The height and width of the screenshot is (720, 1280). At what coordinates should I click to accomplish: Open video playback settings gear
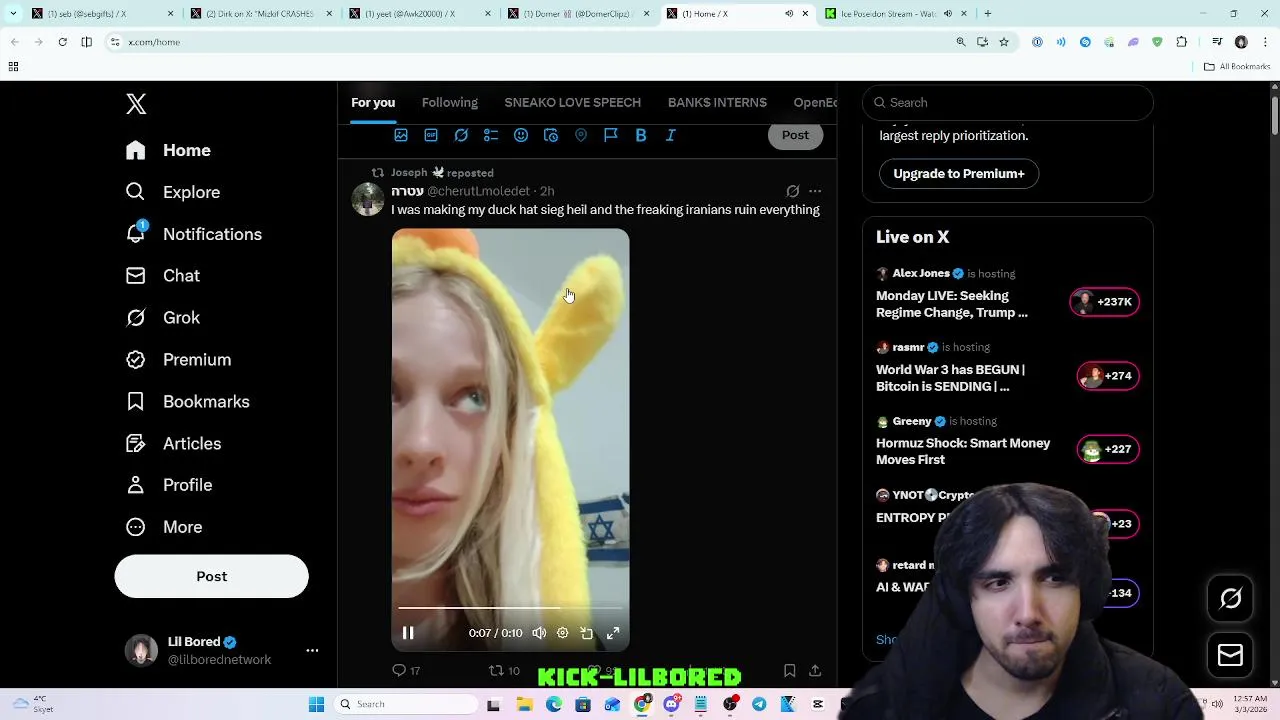pos(563,633)
